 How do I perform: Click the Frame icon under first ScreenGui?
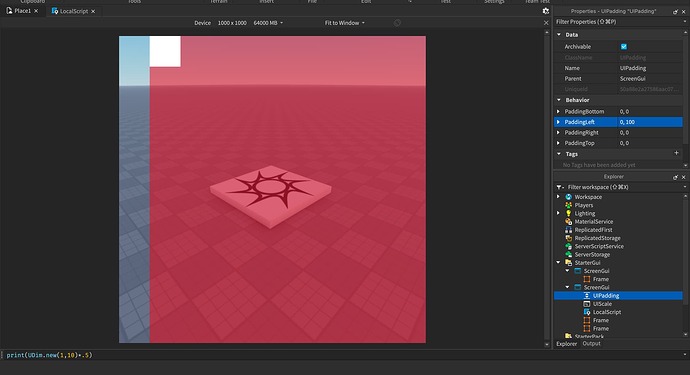coord(587,279)
